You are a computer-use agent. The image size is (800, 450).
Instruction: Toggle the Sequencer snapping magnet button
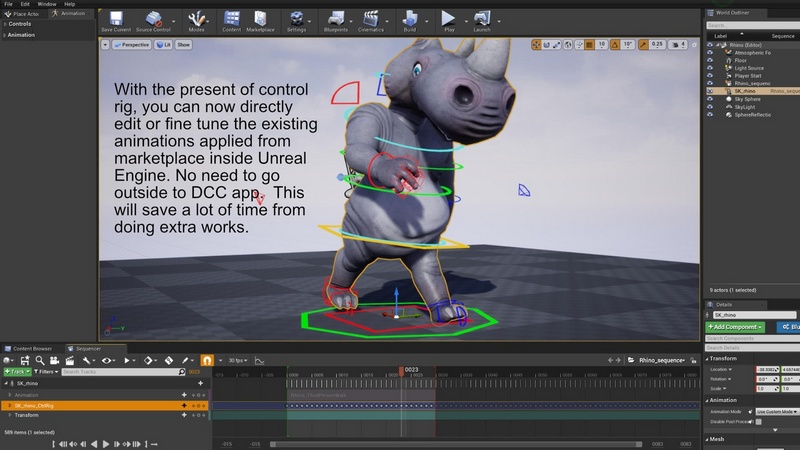207,360
